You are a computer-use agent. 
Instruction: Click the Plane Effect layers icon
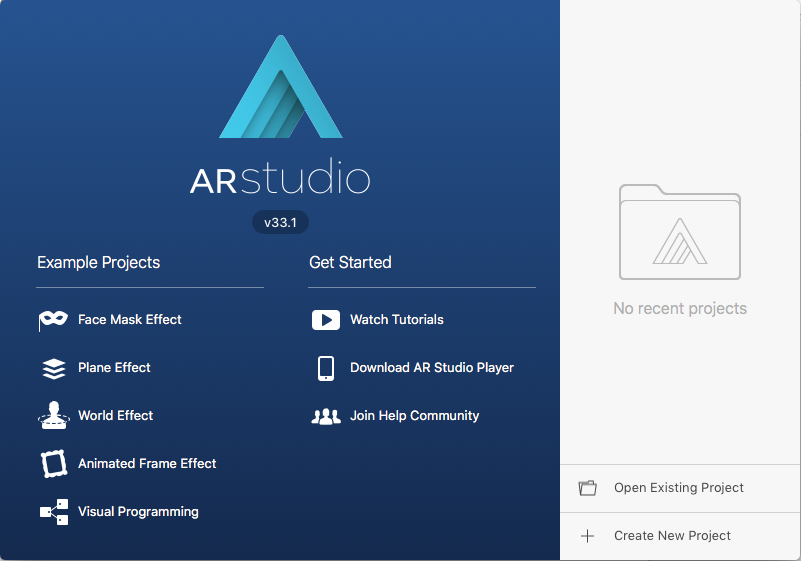tap(54, 368)
